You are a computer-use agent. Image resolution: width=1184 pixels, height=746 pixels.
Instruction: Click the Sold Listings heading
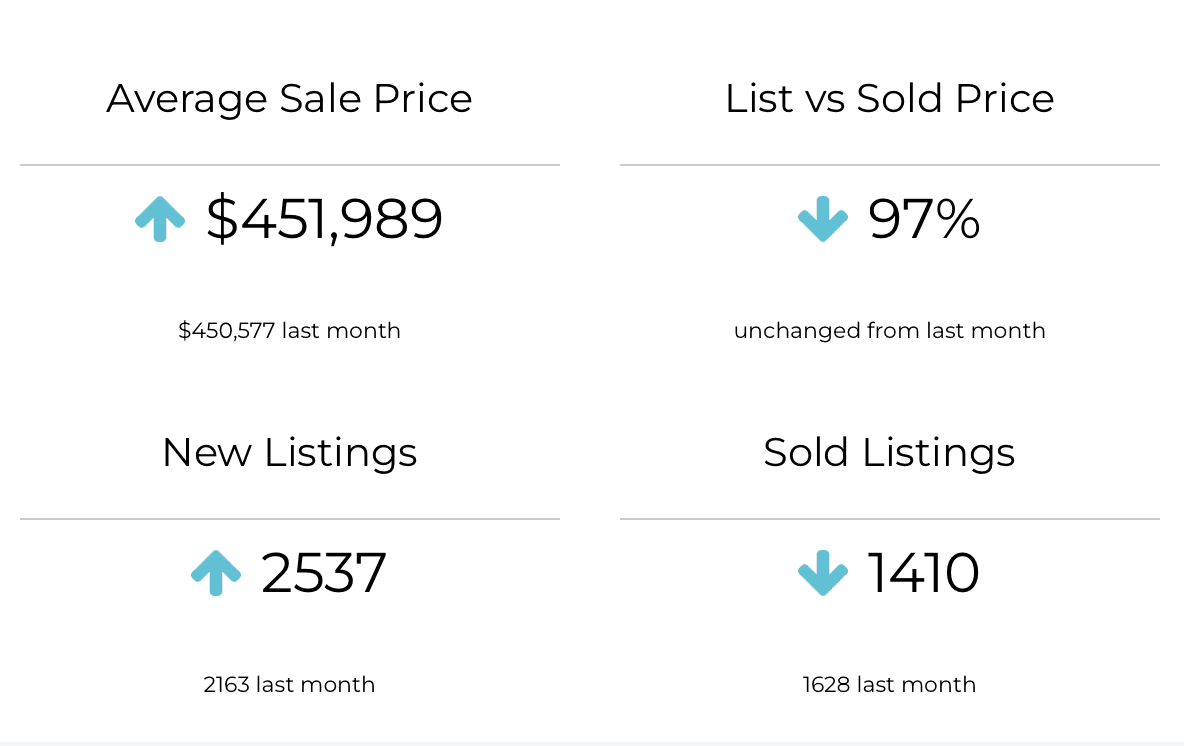click(x=889, y=453)
